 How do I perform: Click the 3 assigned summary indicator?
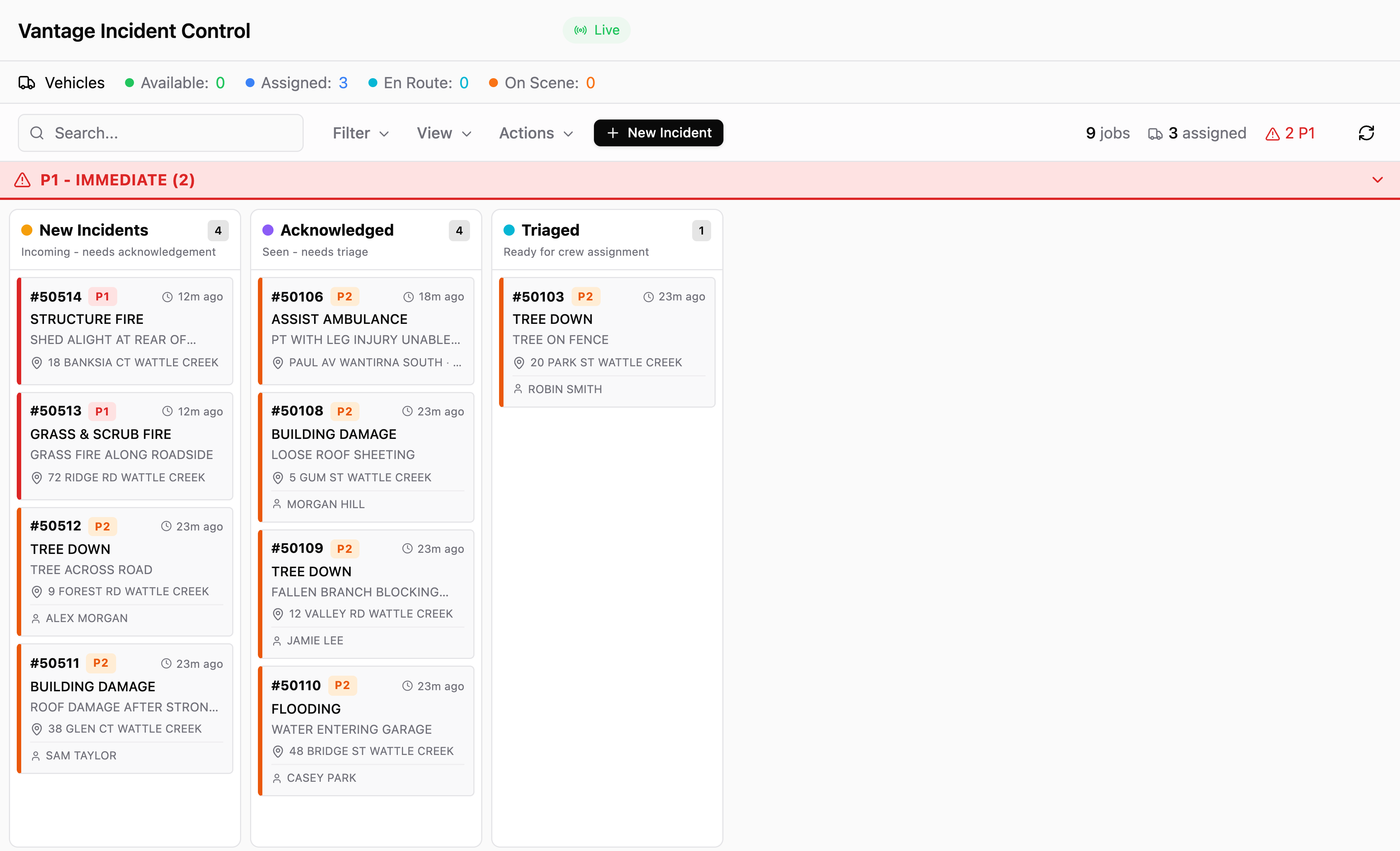(1196, 134)
